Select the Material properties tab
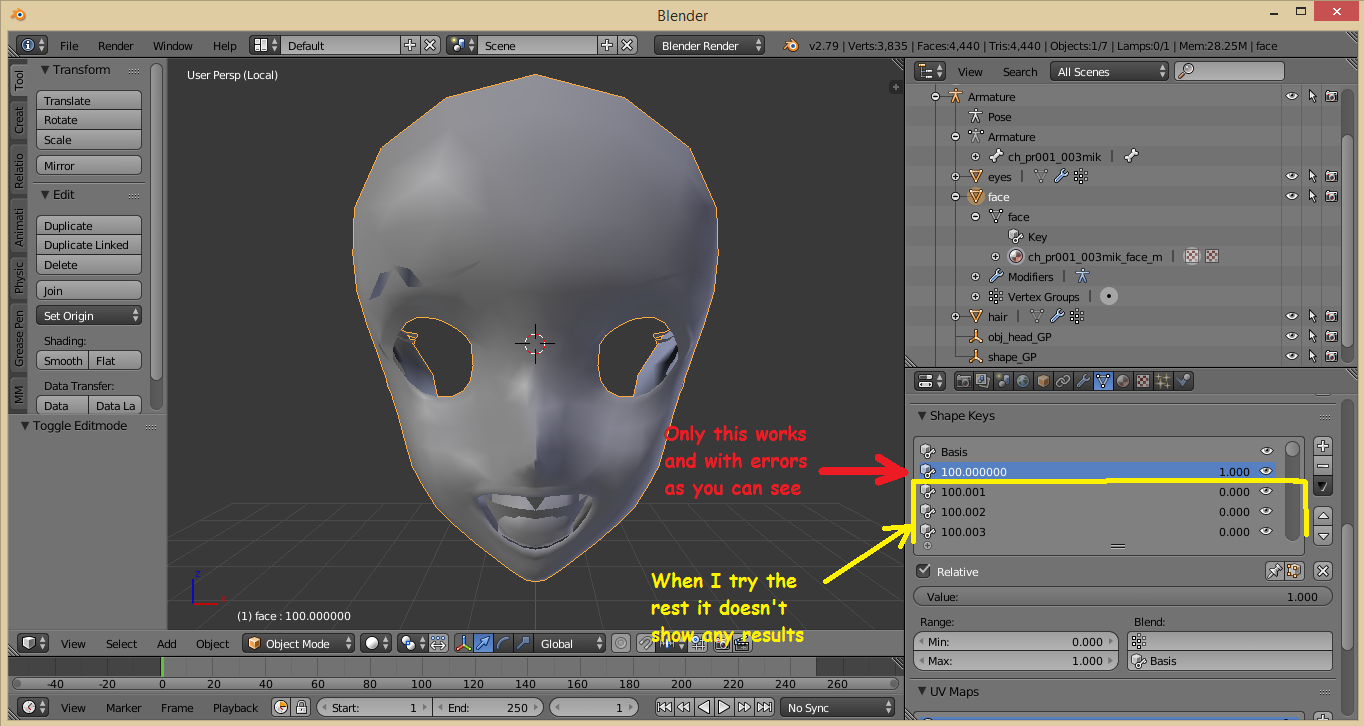 pyautogui.click(x=1121, y=381)
